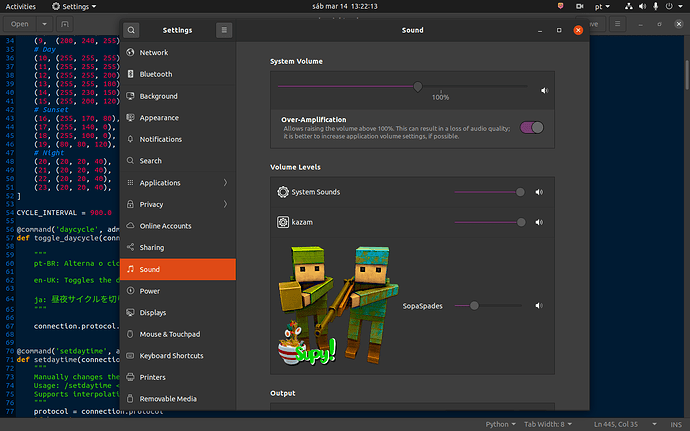Open Bluetooth settings panel
690x431 pixels.
point(156,74)
